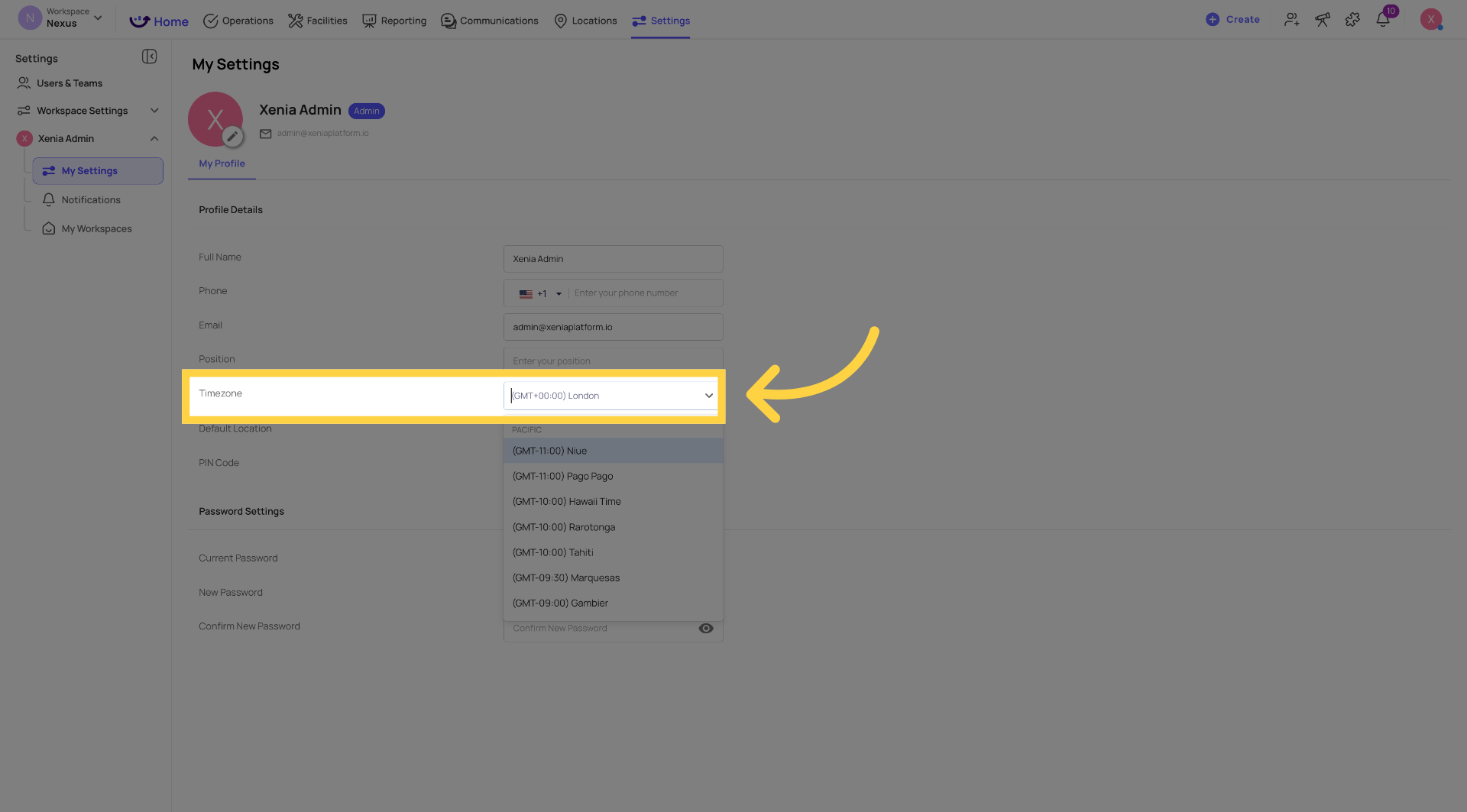Click the invite user icon
The height and width of the screenshot is (812, 1467).
pyautogui.click(x=1292, y=20)
